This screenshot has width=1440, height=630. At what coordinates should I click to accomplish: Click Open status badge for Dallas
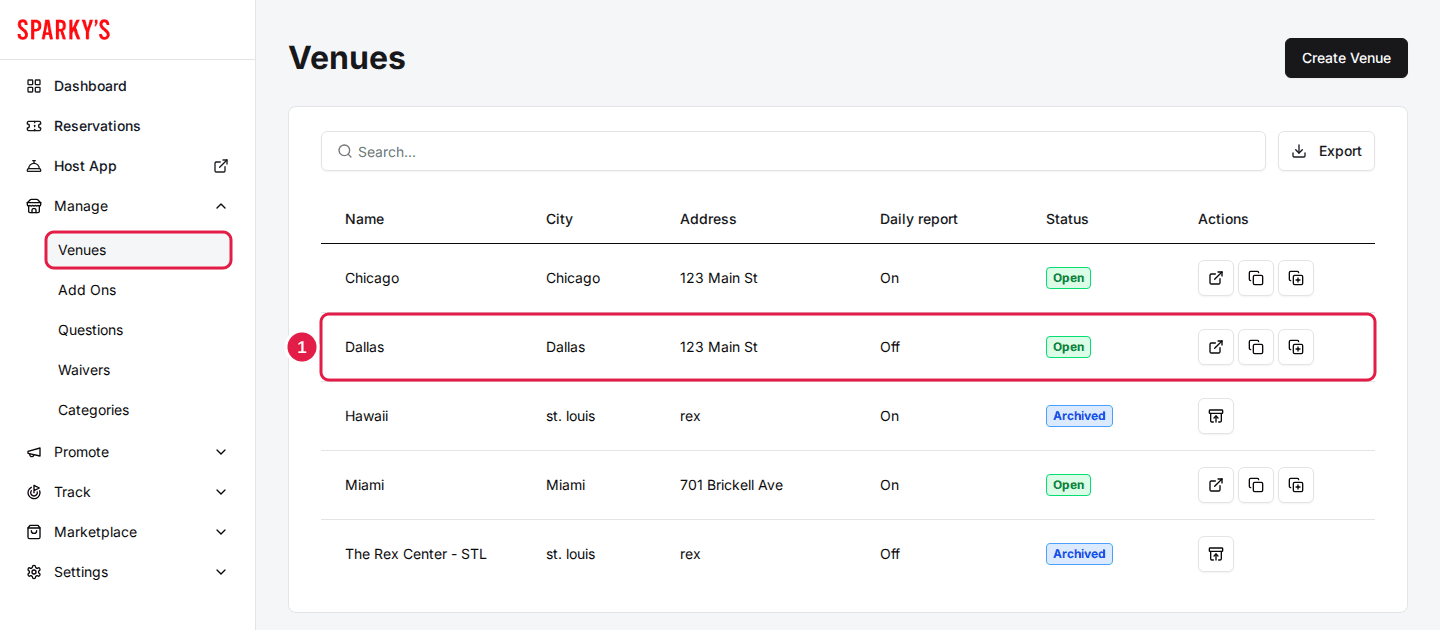click(x=1068, y=347)
